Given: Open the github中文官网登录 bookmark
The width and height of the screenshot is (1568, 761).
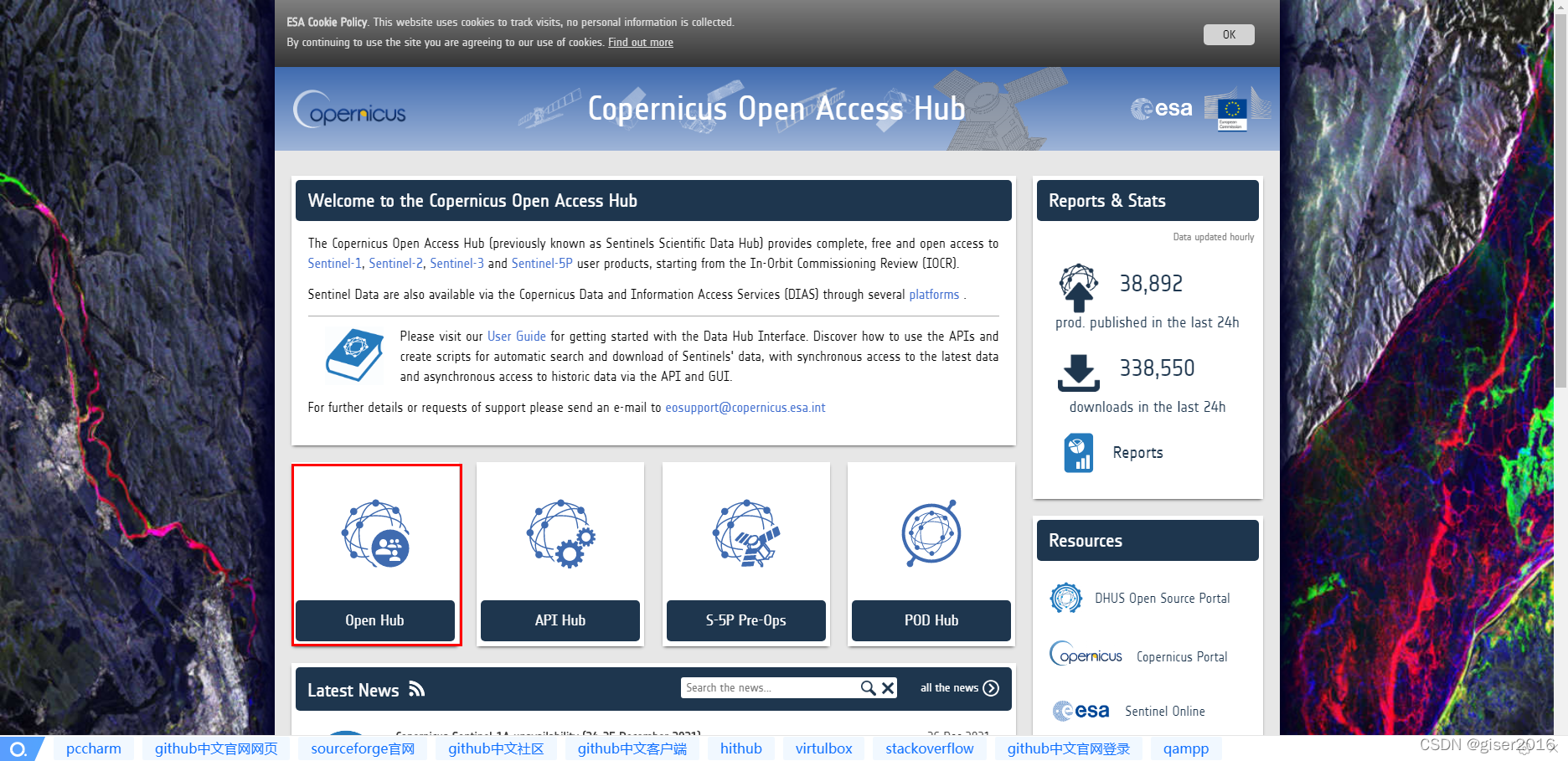Looking at the screenshot, I should pyautogui.click(x=1069, y=748).
